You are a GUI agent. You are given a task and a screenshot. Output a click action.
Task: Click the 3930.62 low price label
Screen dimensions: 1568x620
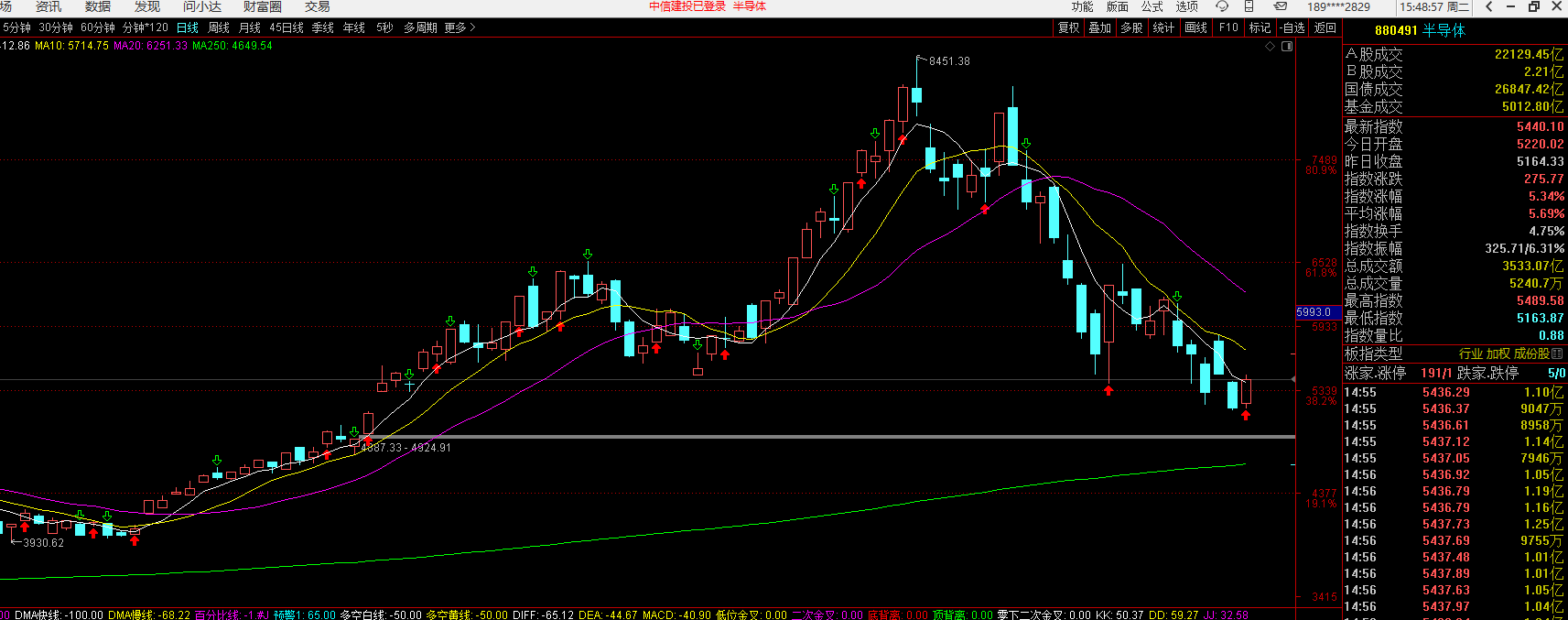pos(43,543)
